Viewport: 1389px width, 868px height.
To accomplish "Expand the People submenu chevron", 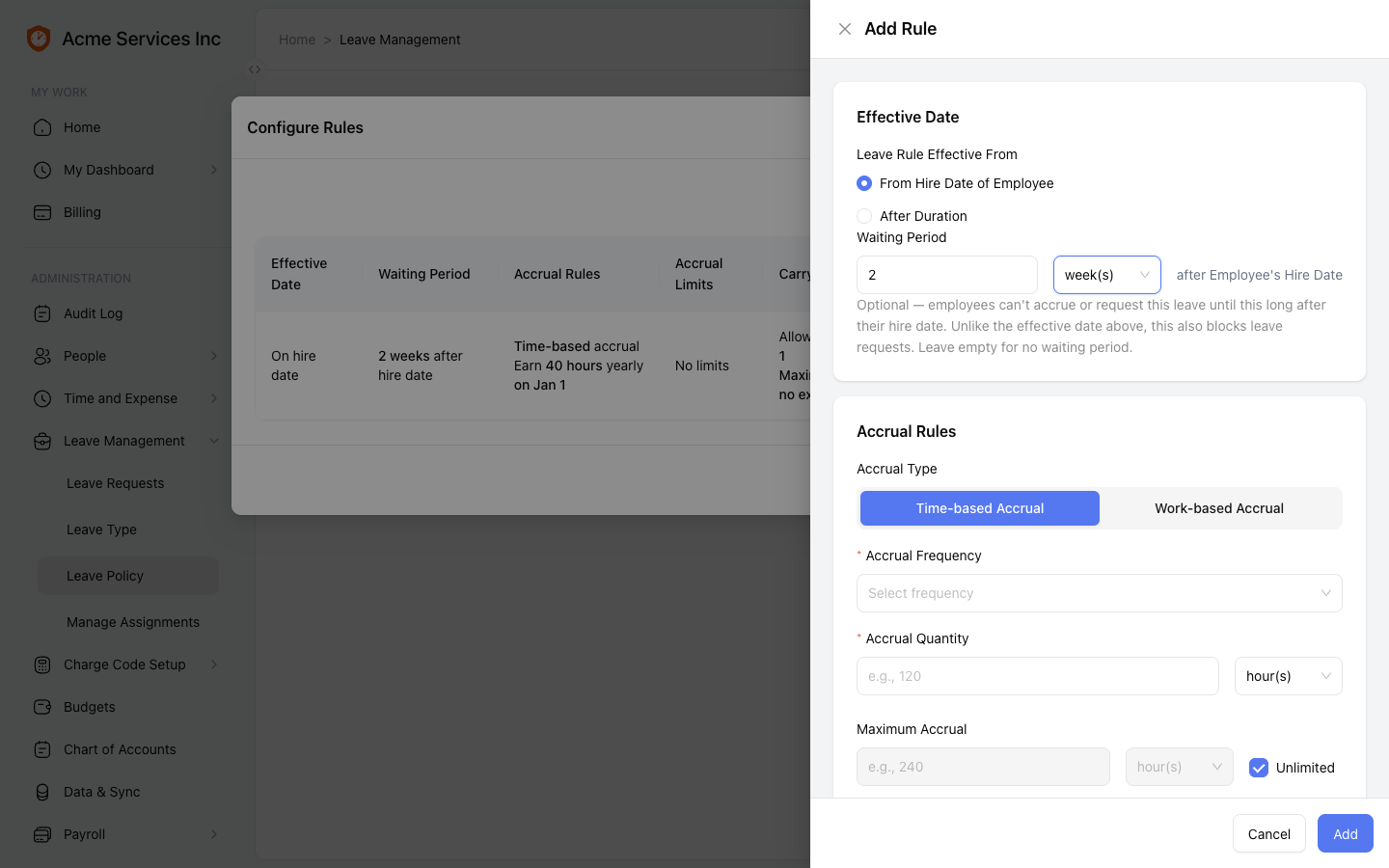I will click(214, 356).
